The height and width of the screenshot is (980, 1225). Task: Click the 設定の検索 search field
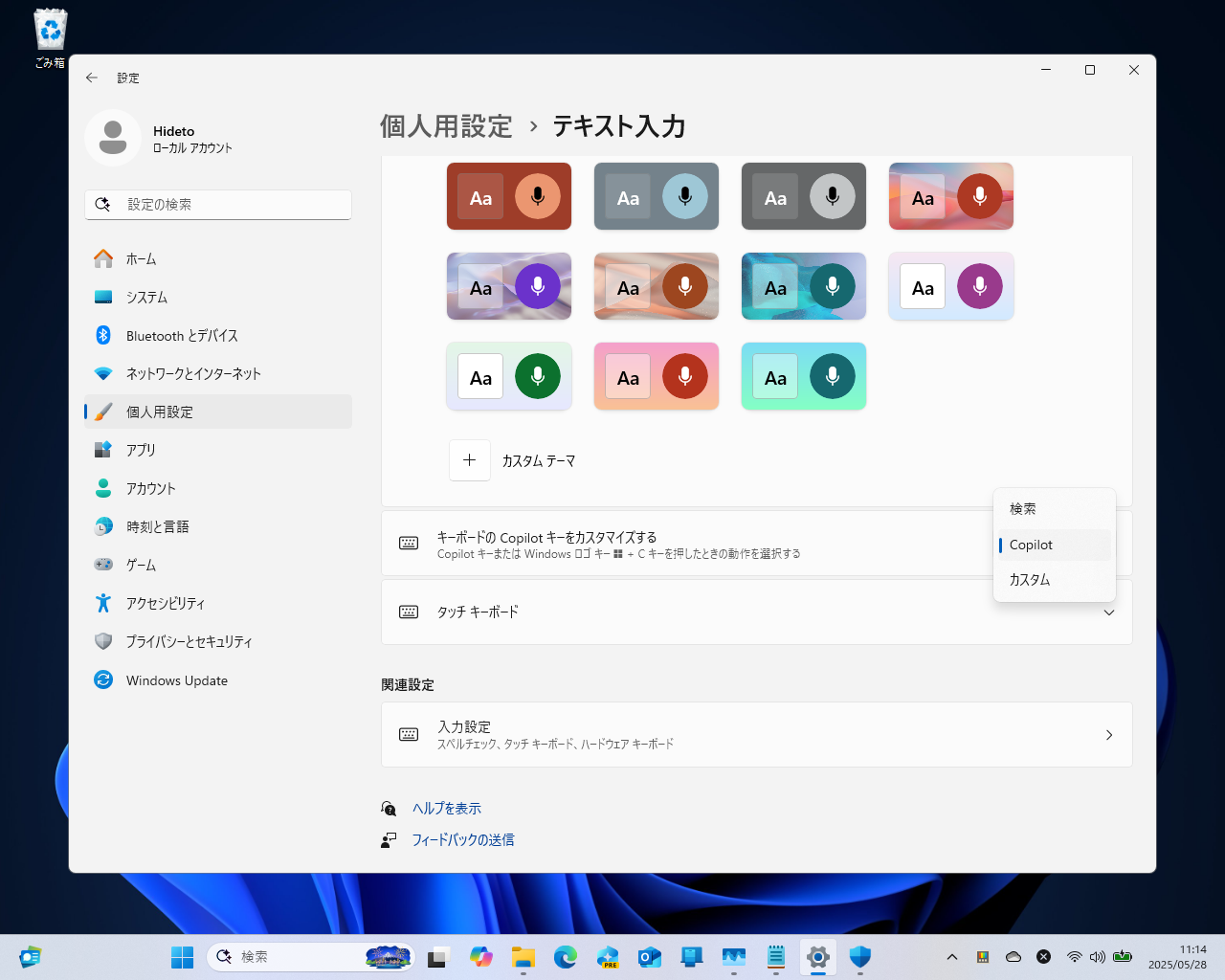pos(218,204)
